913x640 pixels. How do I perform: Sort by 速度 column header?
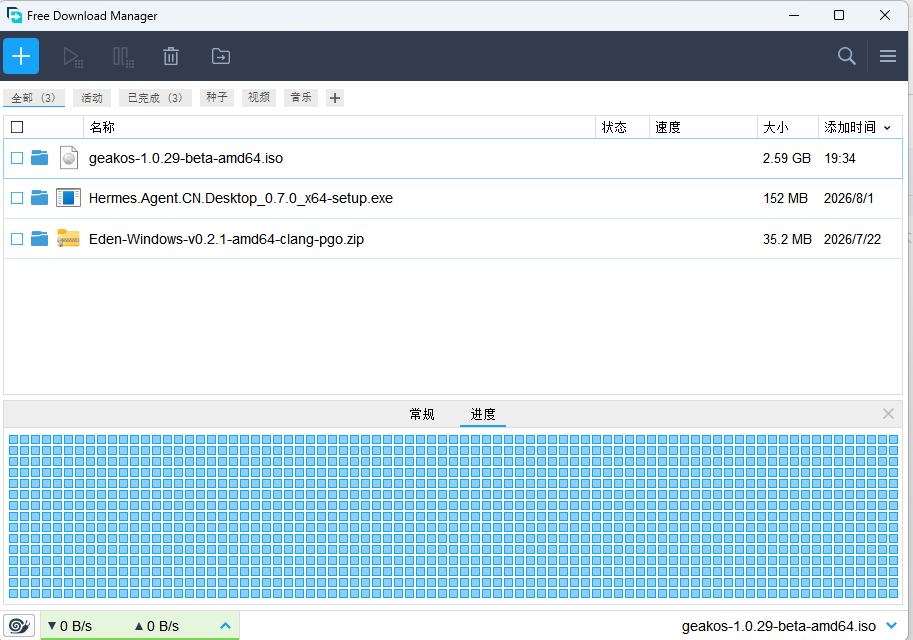[703, 127]
